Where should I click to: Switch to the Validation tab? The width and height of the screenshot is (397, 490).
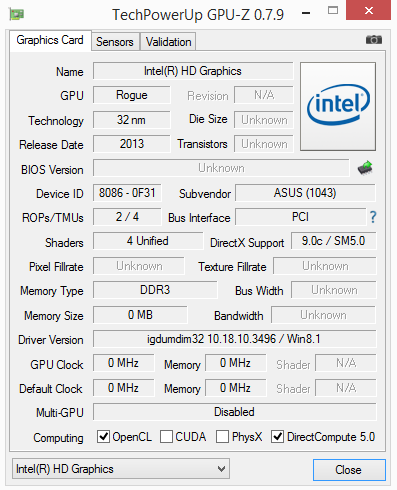point(168,42)
